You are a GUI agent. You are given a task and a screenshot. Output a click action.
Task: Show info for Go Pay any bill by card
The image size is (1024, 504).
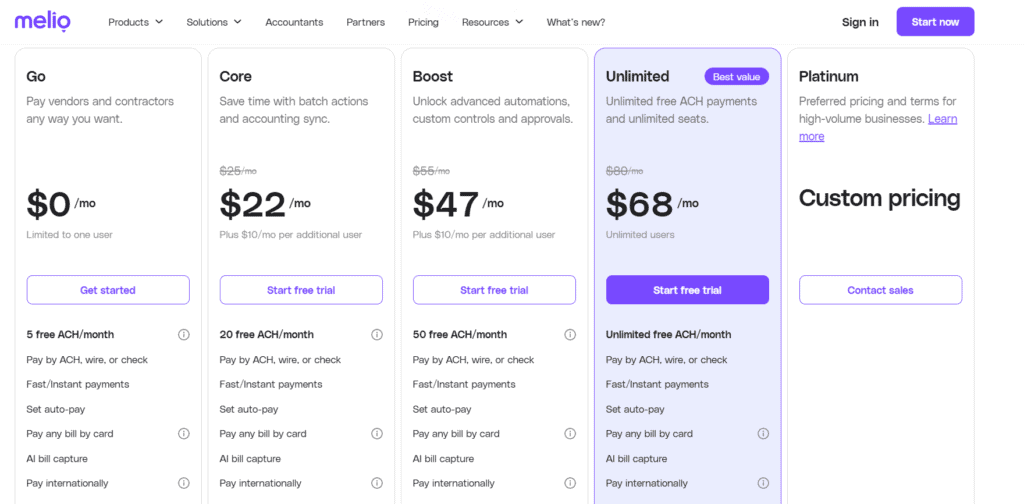(x=184, y=433)
